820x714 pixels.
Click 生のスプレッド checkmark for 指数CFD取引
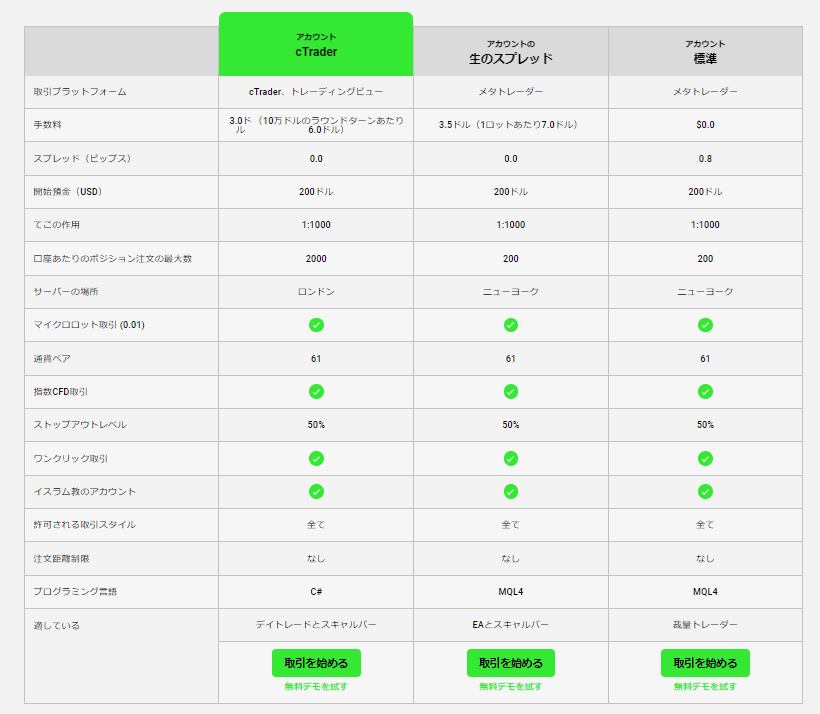click(x=510, y=391)
